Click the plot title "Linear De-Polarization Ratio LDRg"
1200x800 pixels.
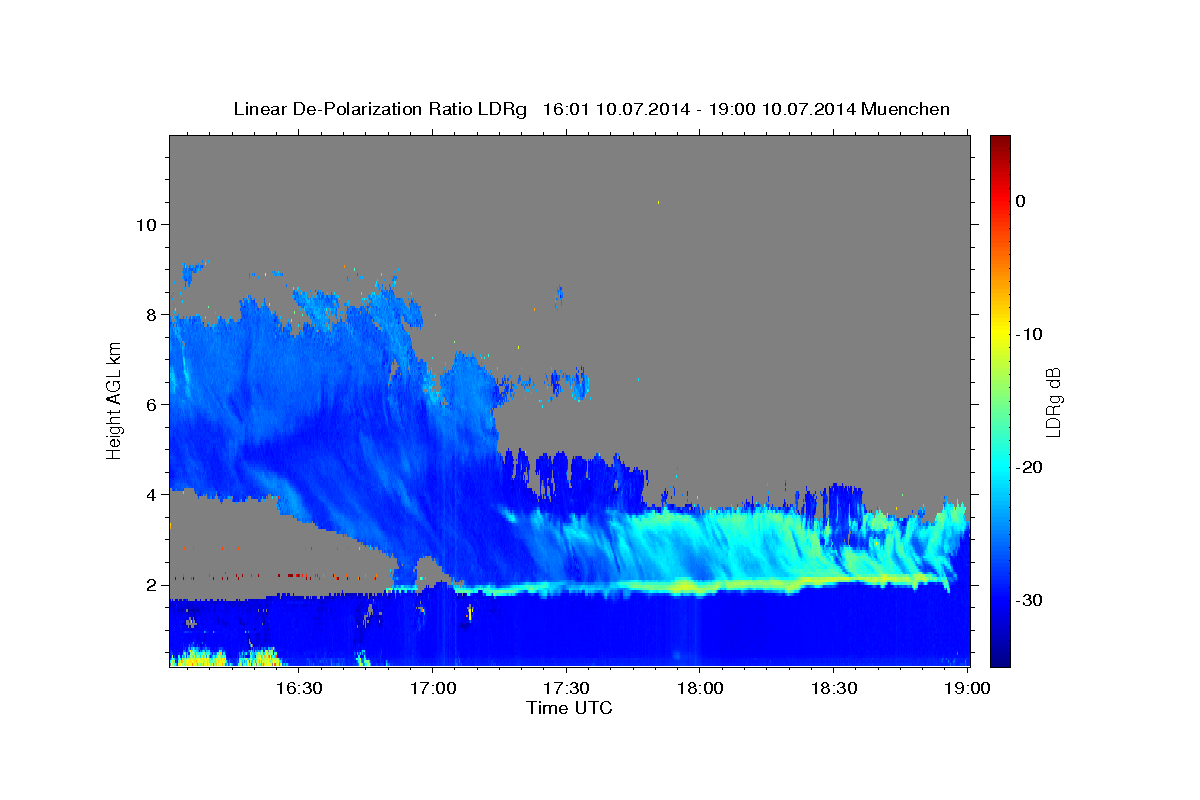click(x=379, y=109)
